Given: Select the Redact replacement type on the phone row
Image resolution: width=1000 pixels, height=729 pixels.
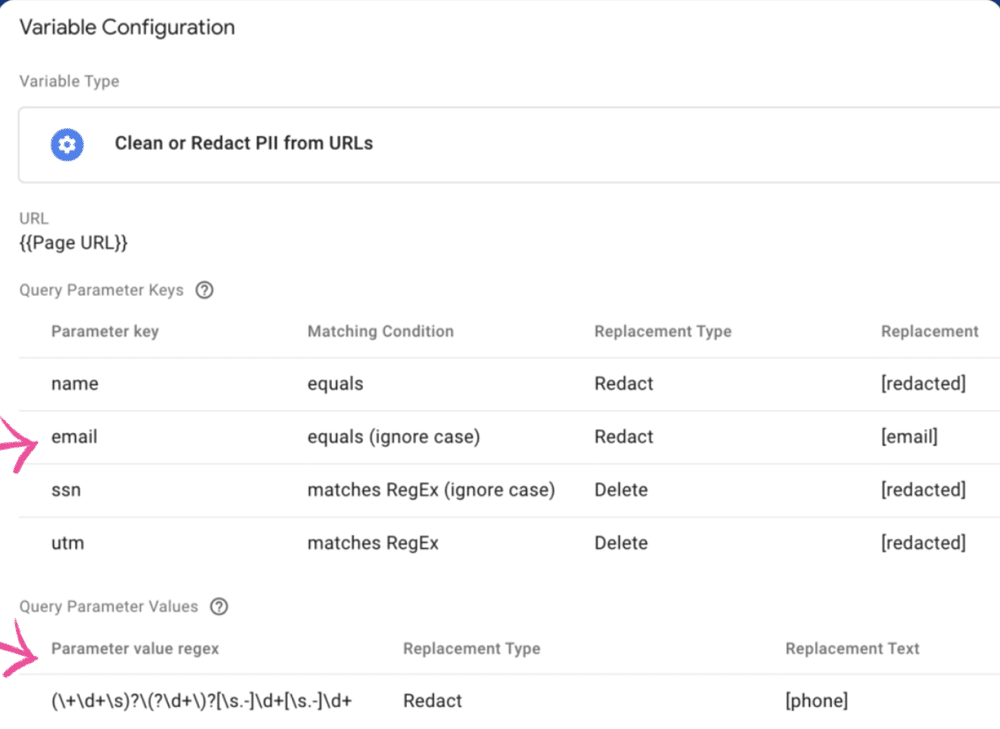Looking at the screenshot, I should coord(432,701).
